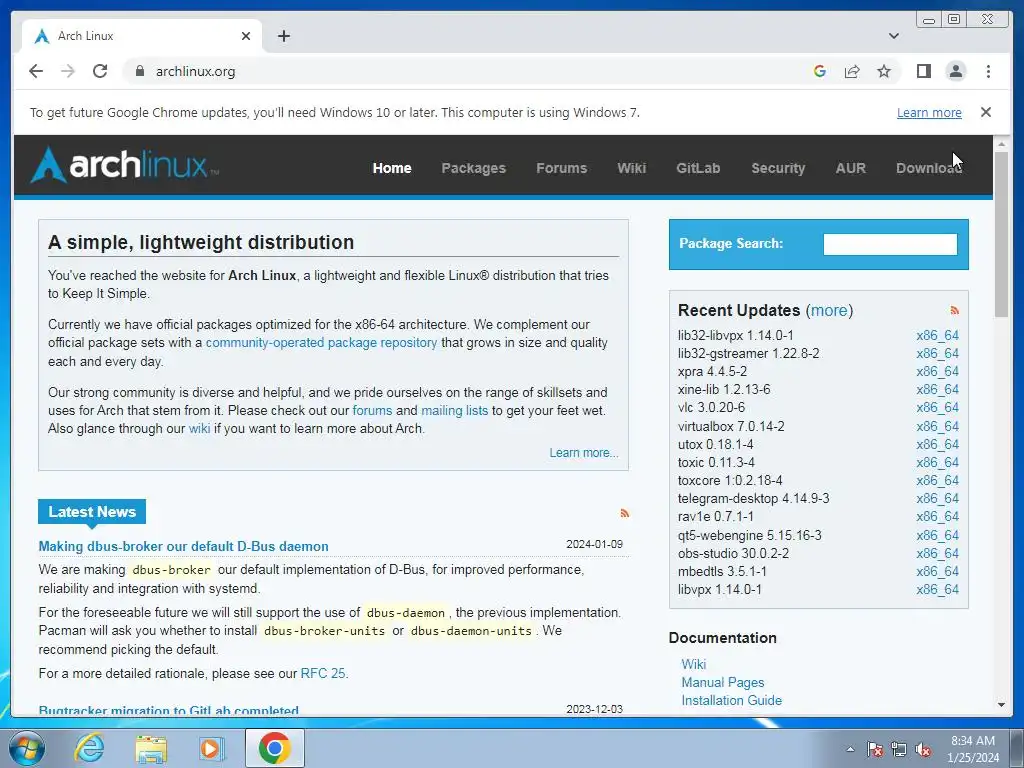Open the Manual Pages link

pos(722,682)
